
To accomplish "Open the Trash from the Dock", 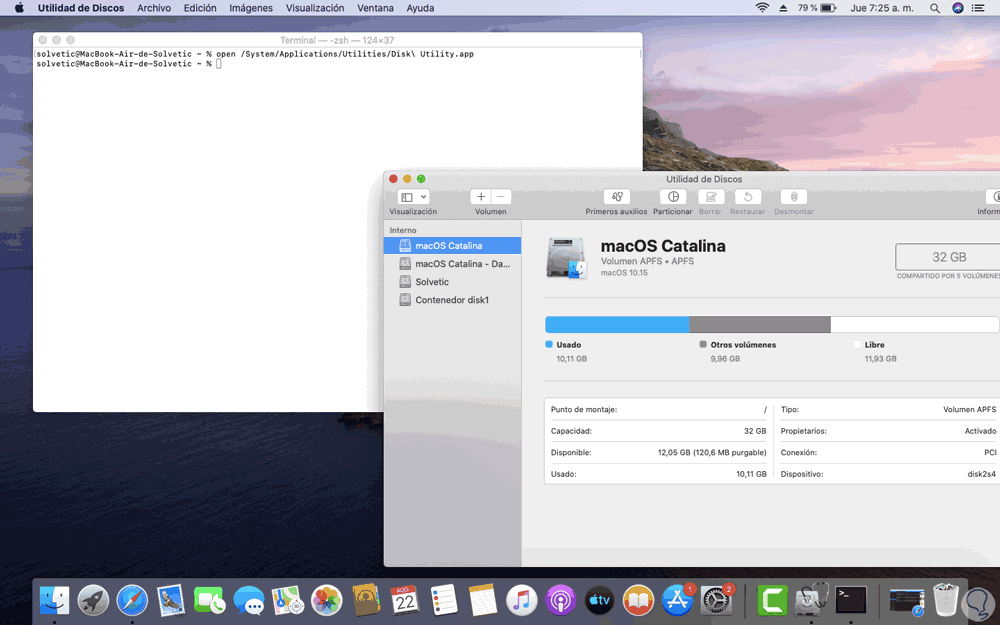I will pos(945,600).
